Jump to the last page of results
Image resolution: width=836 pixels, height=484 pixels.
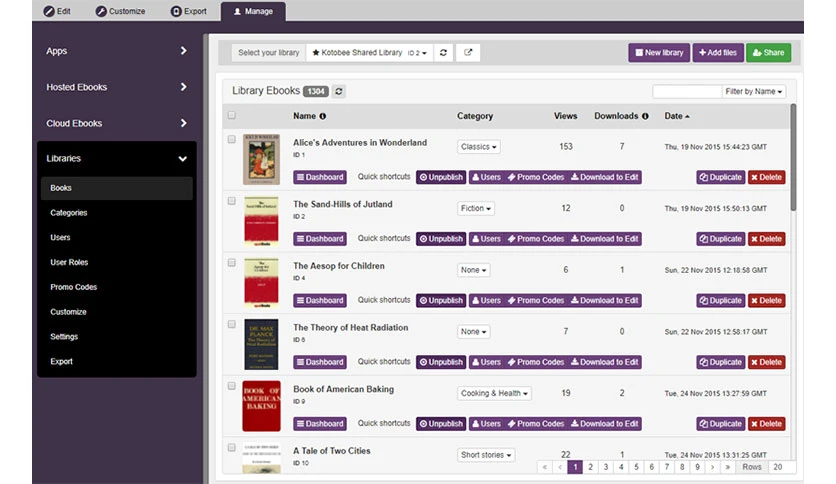728,467
